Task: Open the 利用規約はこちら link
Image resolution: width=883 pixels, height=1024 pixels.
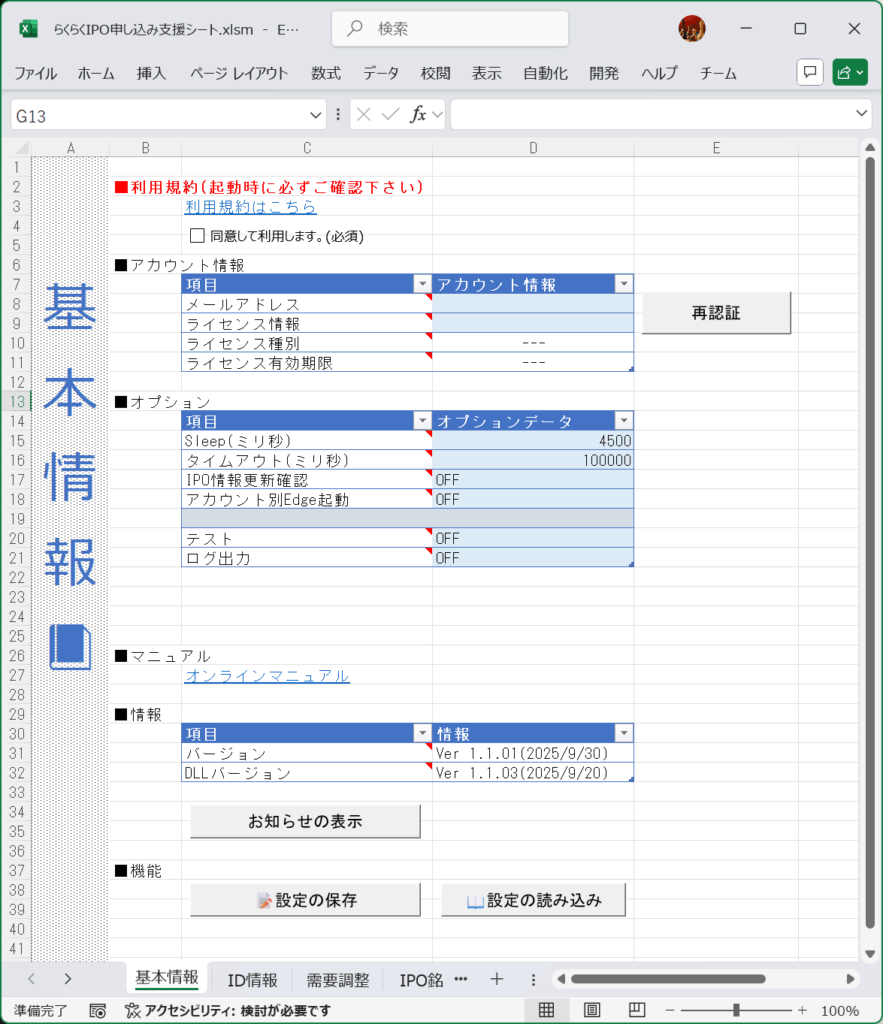Action: (x=250, y=207)
